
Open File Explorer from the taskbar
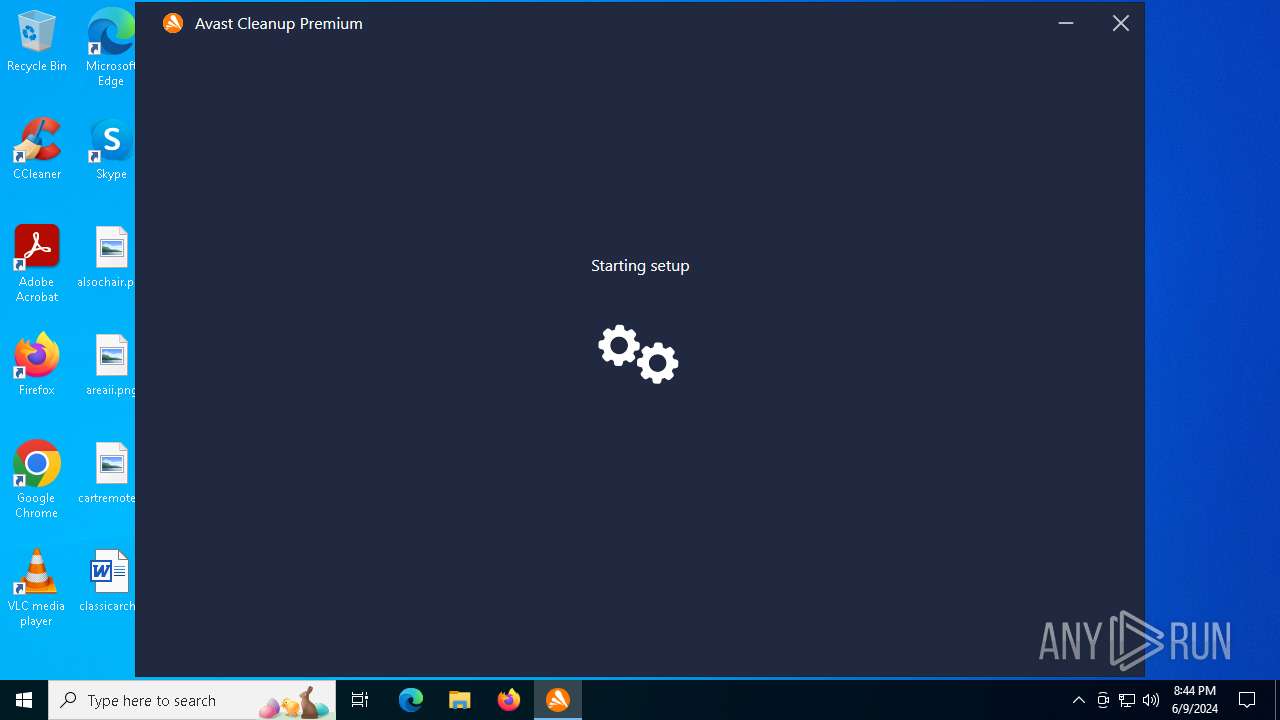460,700
